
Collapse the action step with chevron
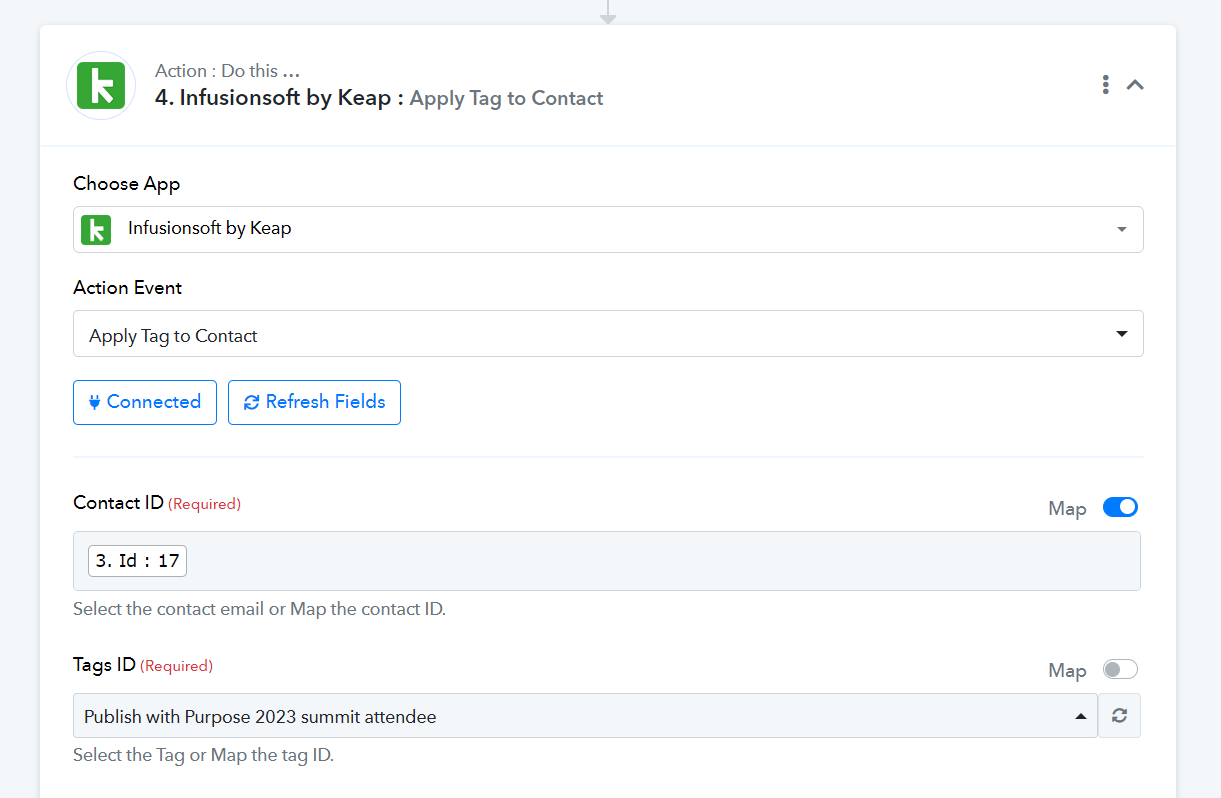coord(1135,85)
